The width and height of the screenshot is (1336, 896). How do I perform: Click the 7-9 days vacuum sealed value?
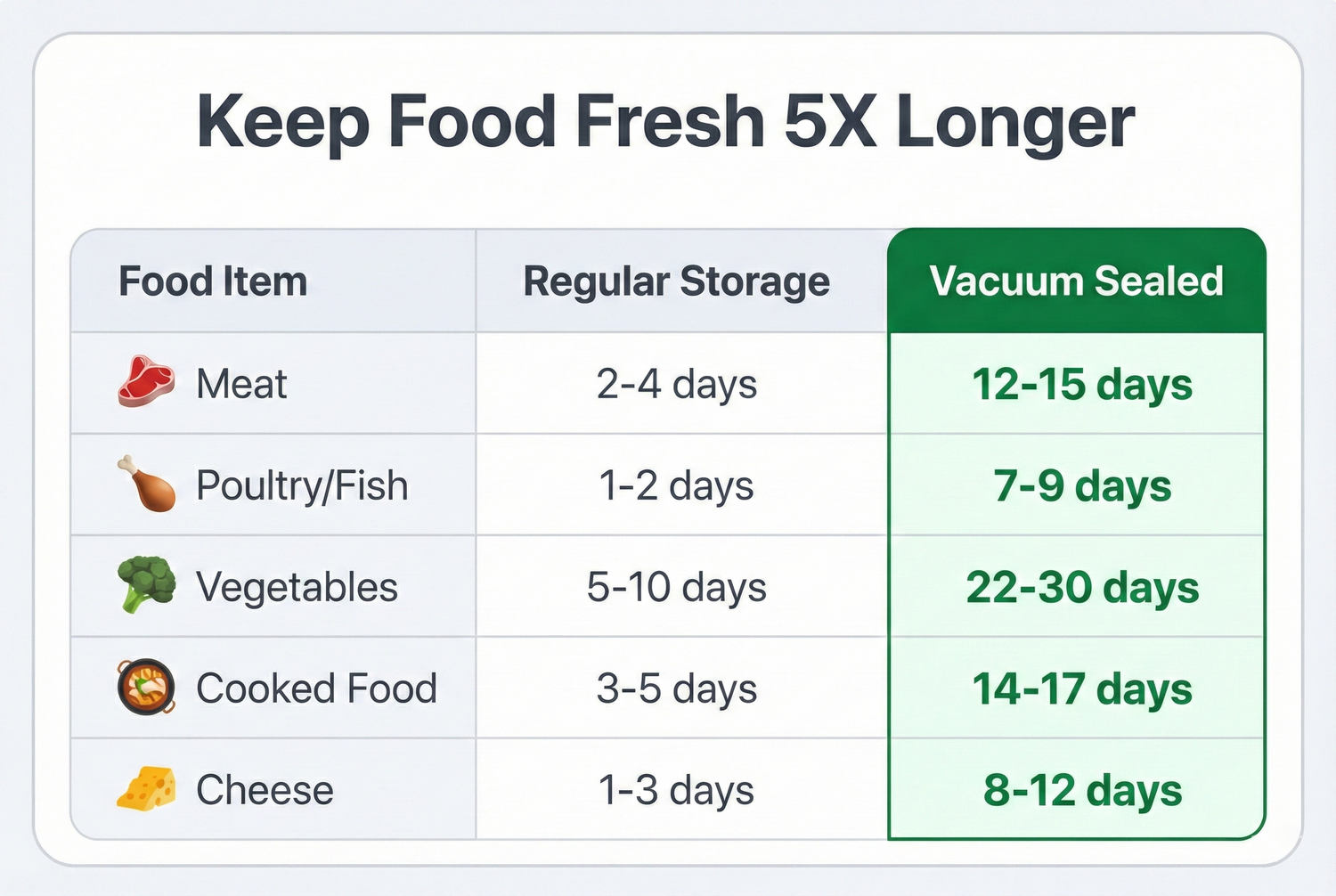pyautogui.click(x=1081, y=486)
